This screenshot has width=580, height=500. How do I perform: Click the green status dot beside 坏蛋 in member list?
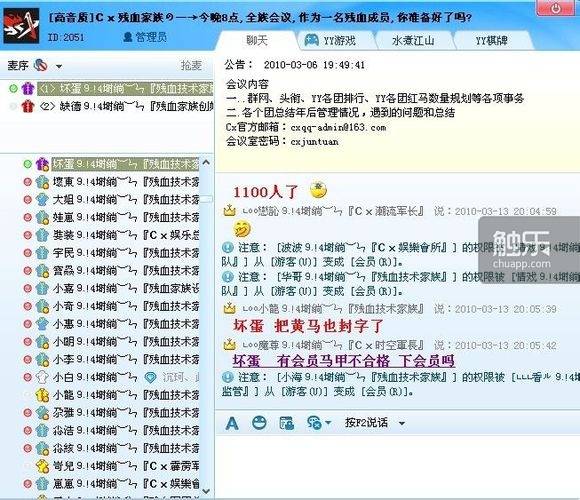click(x=27, y=164)
